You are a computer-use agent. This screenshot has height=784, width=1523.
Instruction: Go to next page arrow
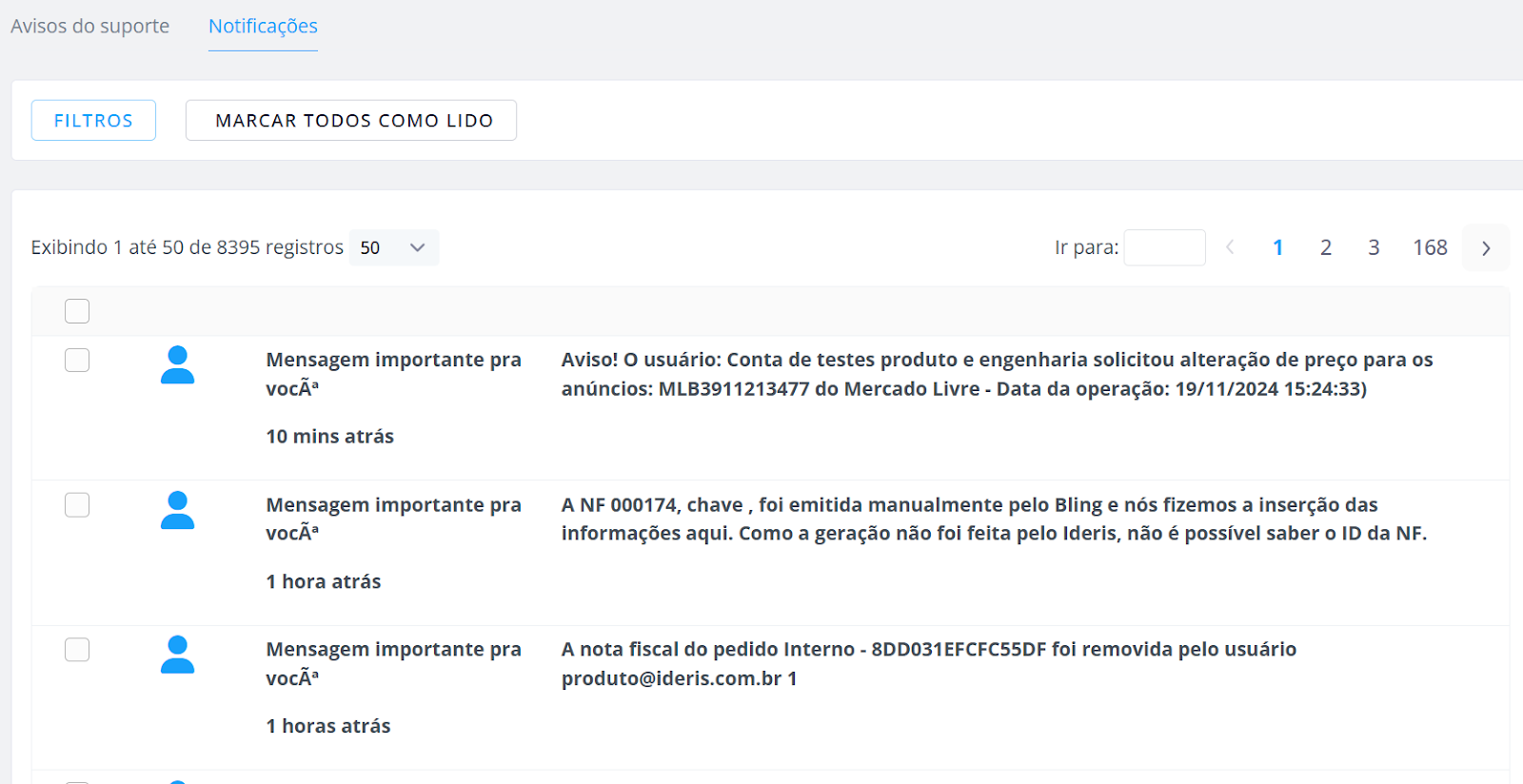[x=1486, y=247]
